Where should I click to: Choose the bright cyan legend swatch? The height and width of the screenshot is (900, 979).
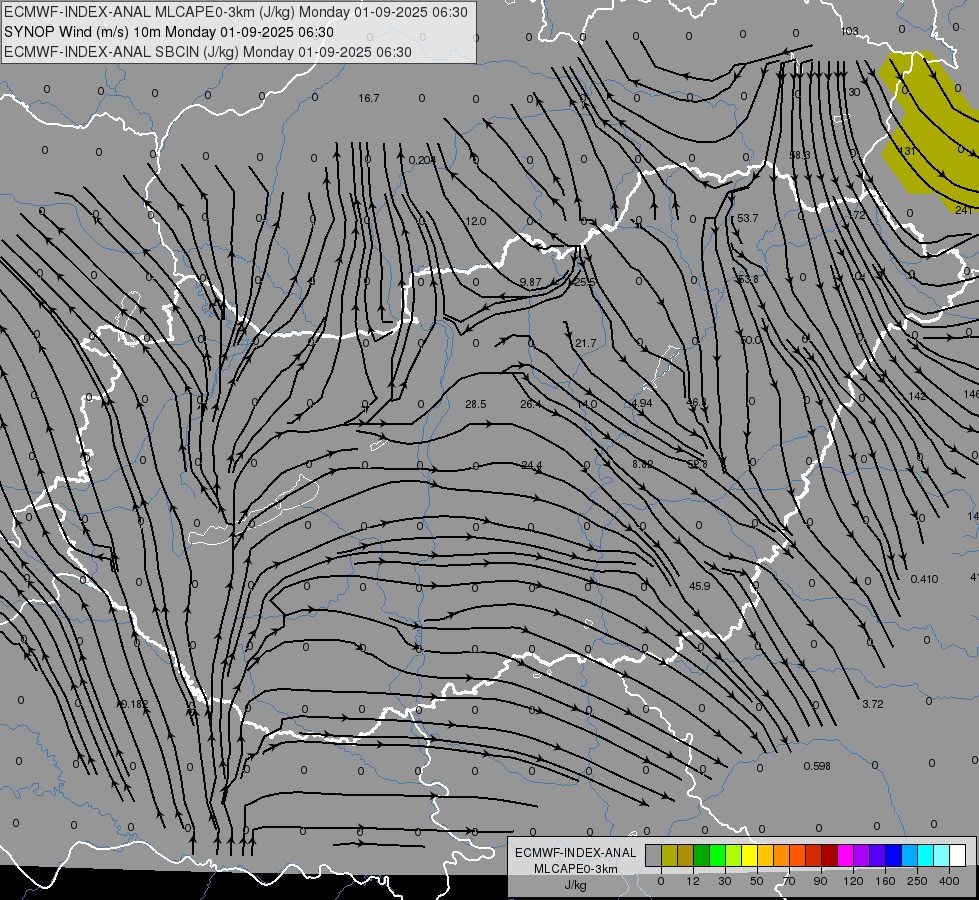click(927, 856)
